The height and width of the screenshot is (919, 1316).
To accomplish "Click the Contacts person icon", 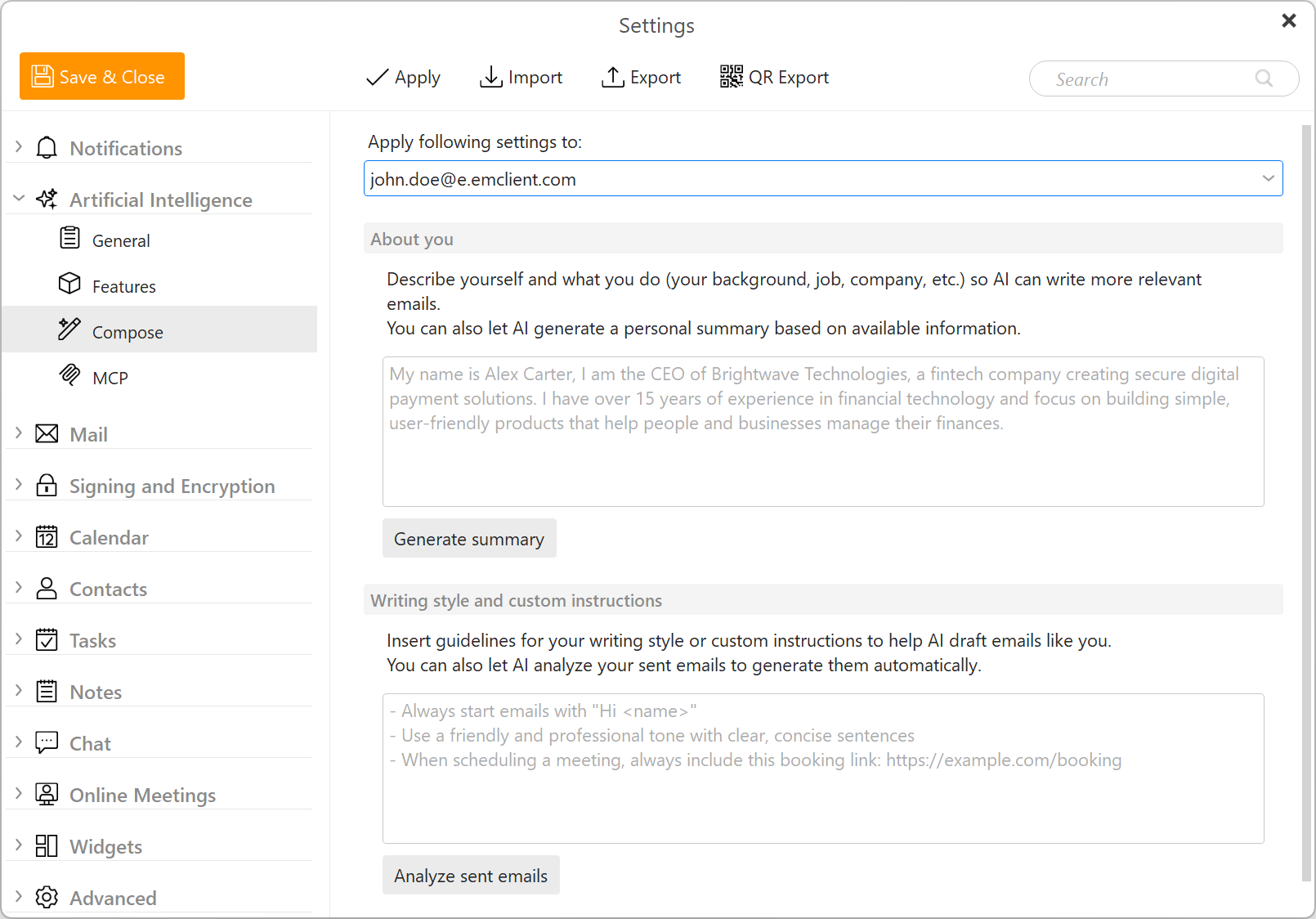I will coord(47,588).
